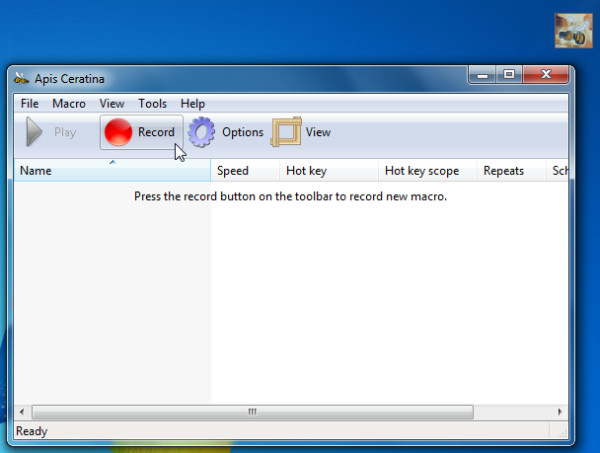Click the Repeats column header

click(x=512, y=170)
